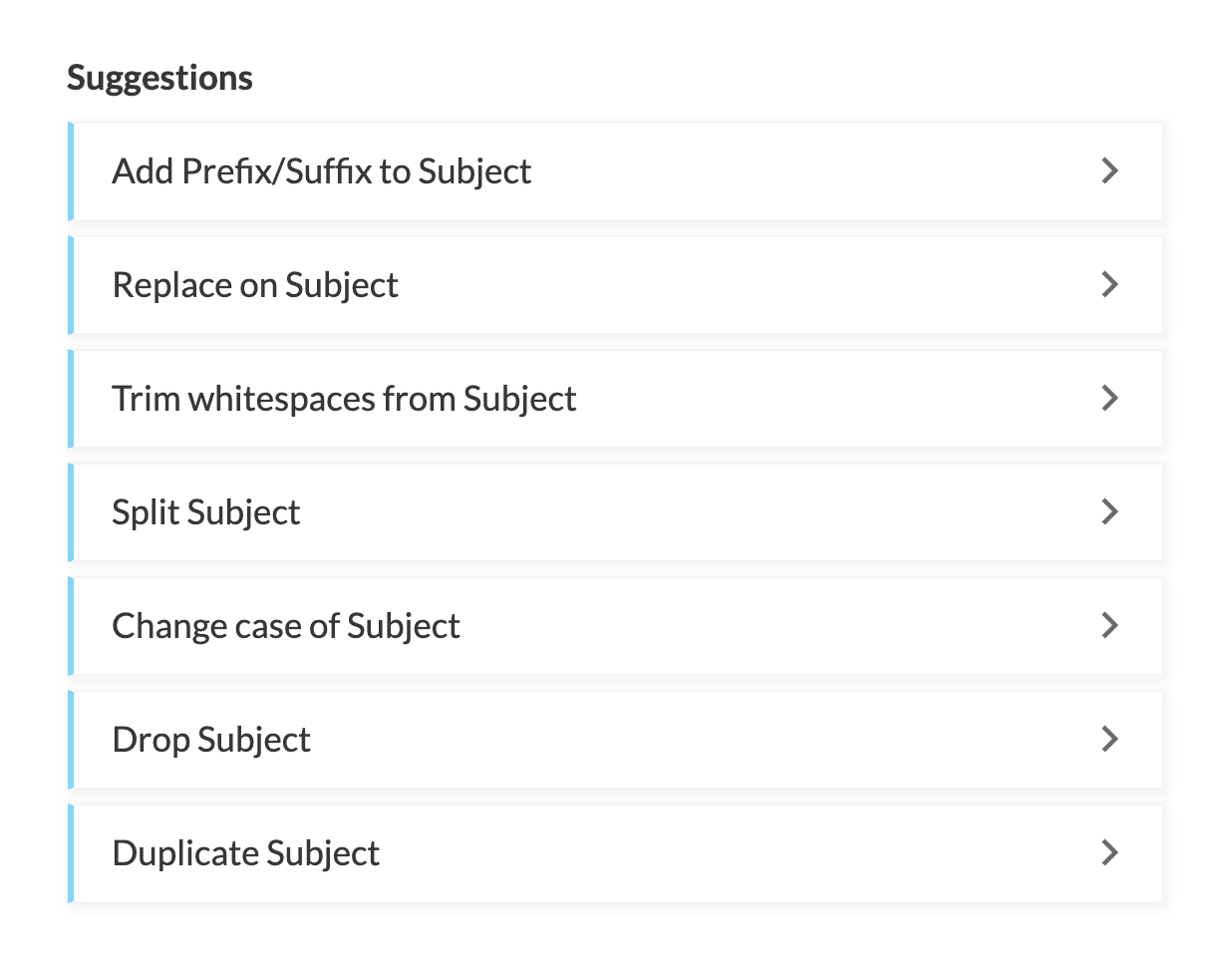This screenshot has height=967, width=1232.
Task: Select Trim whitespaces from Subject label
Action: [344, 399]
